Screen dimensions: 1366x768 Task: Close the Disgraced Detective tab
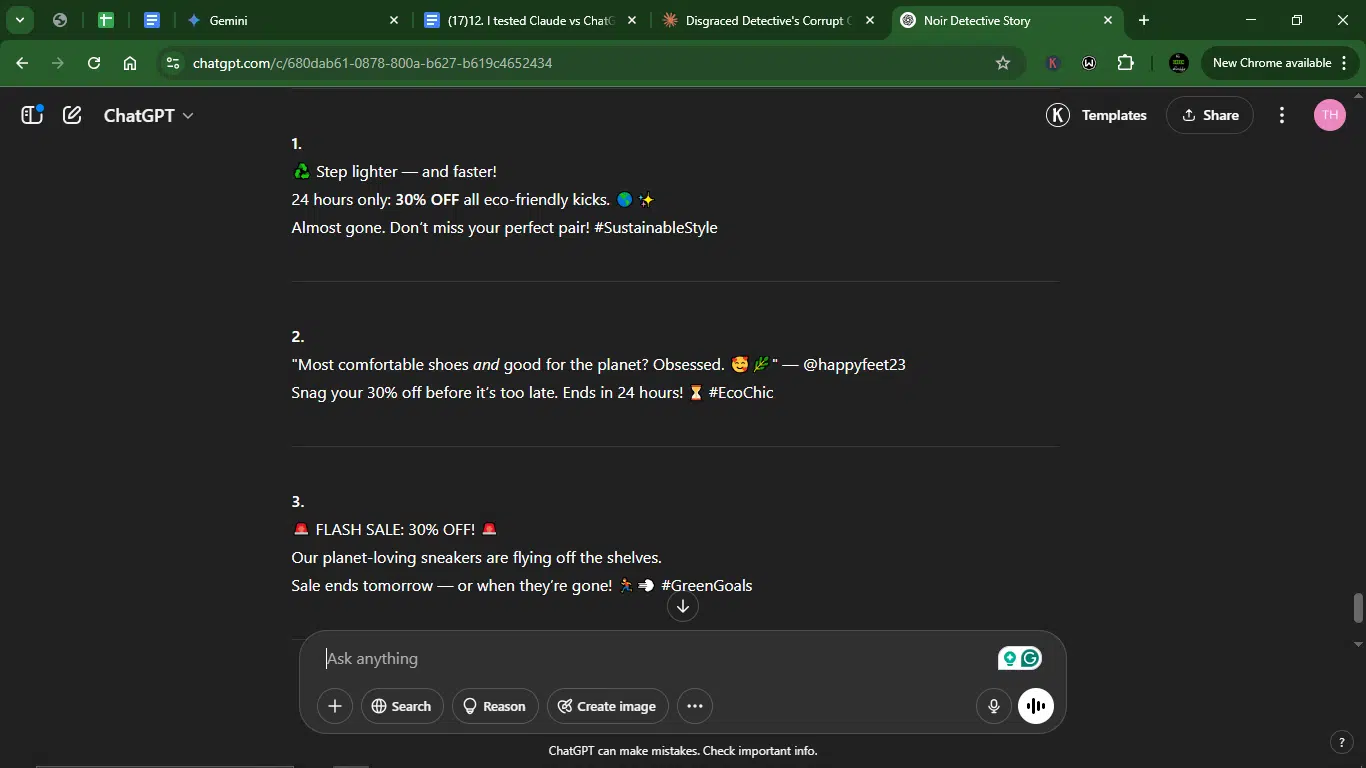click(x=870, y=20)
